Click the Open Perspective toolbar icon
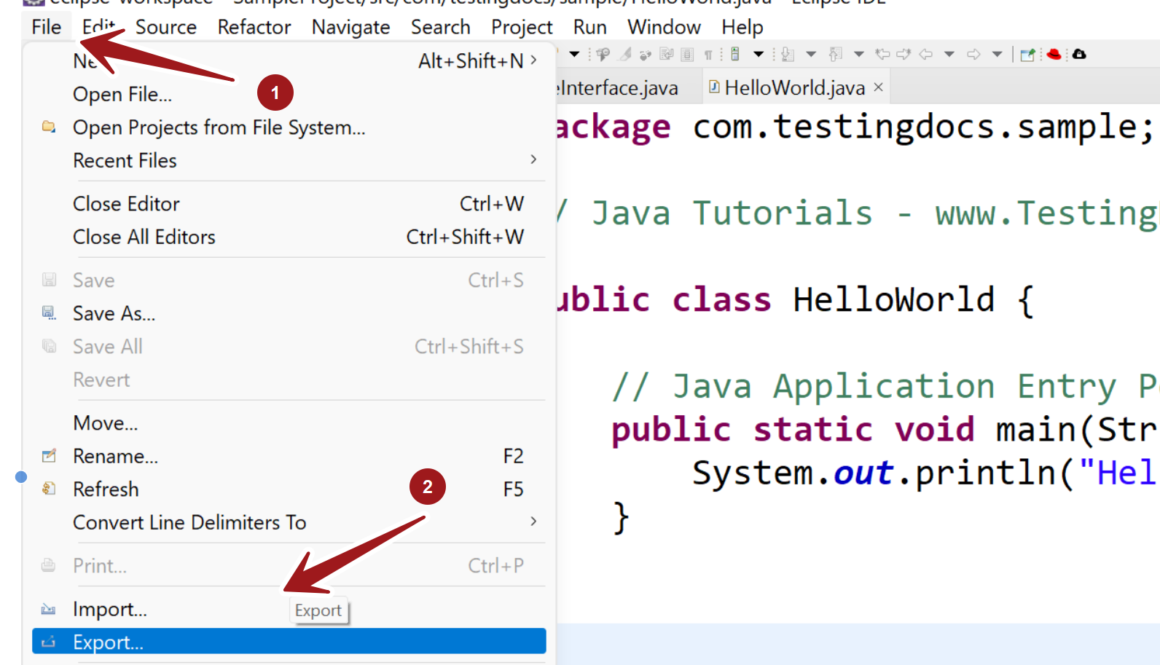Image resolution: width=1160 pixels, height=665 pixels. [x=1027, y=54]
